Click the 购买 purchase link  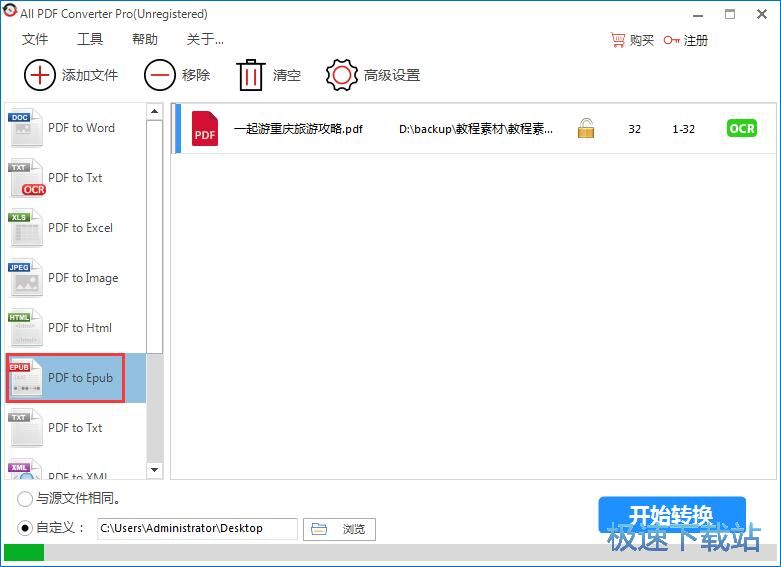[642, 40]
